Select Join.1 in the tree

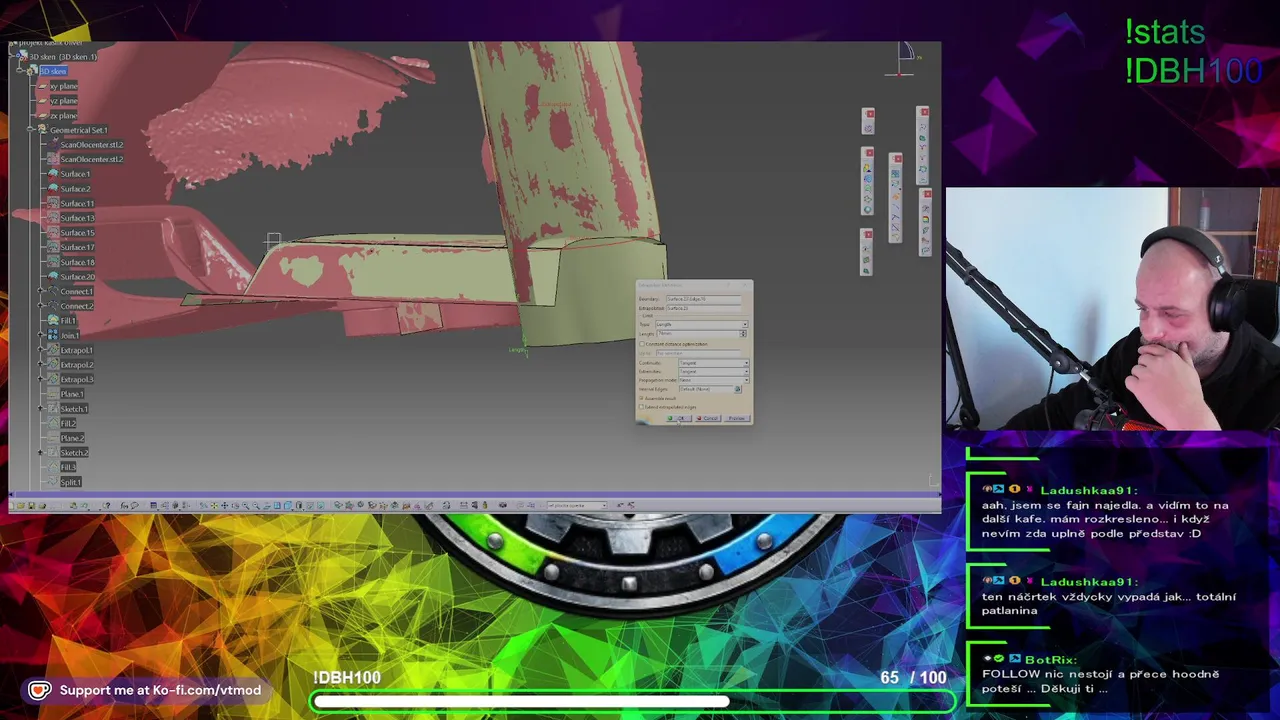(x=69, y=335)
